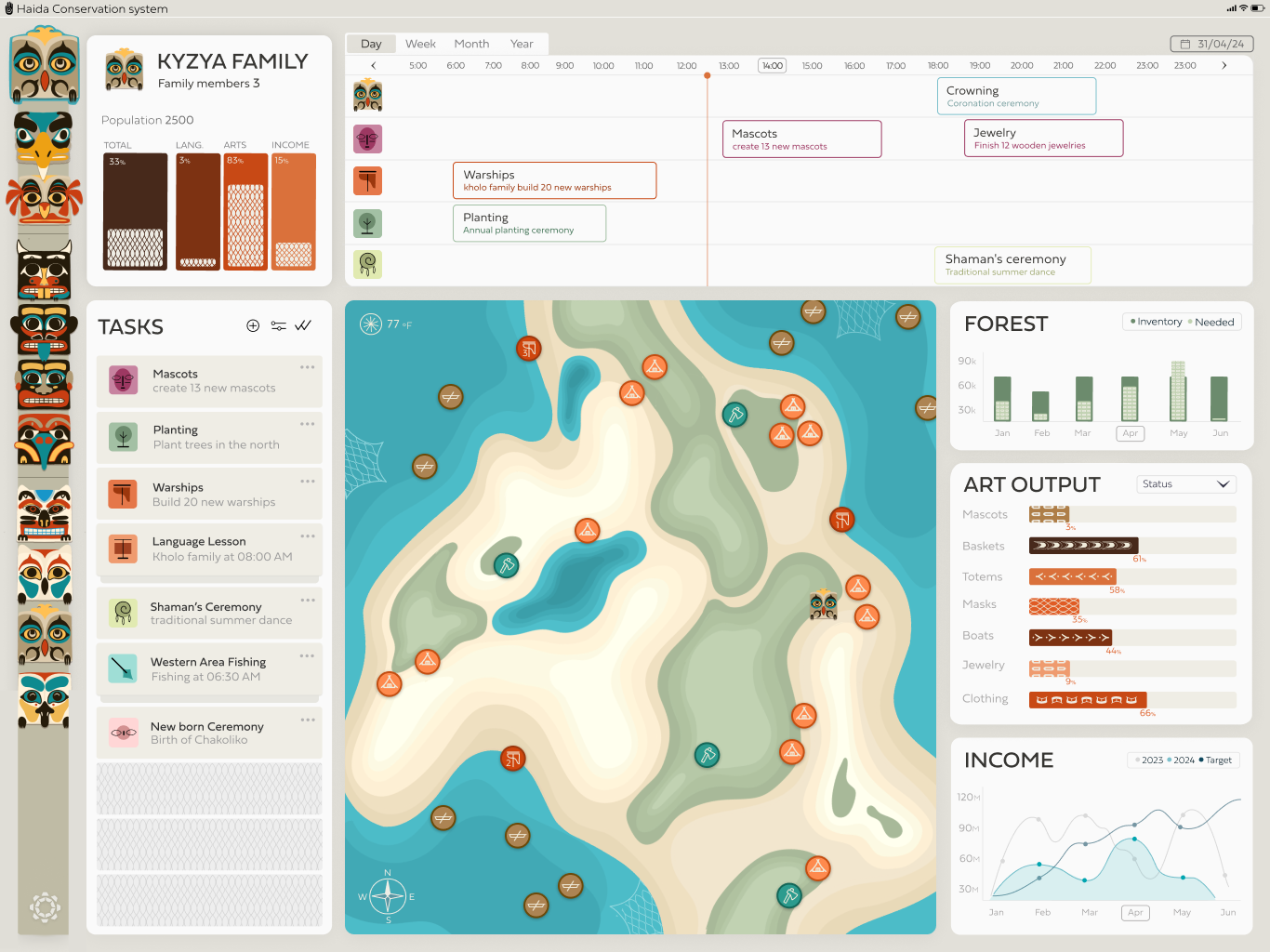
Task: Toggle the Target series in Income
Action: (1217, 760)
